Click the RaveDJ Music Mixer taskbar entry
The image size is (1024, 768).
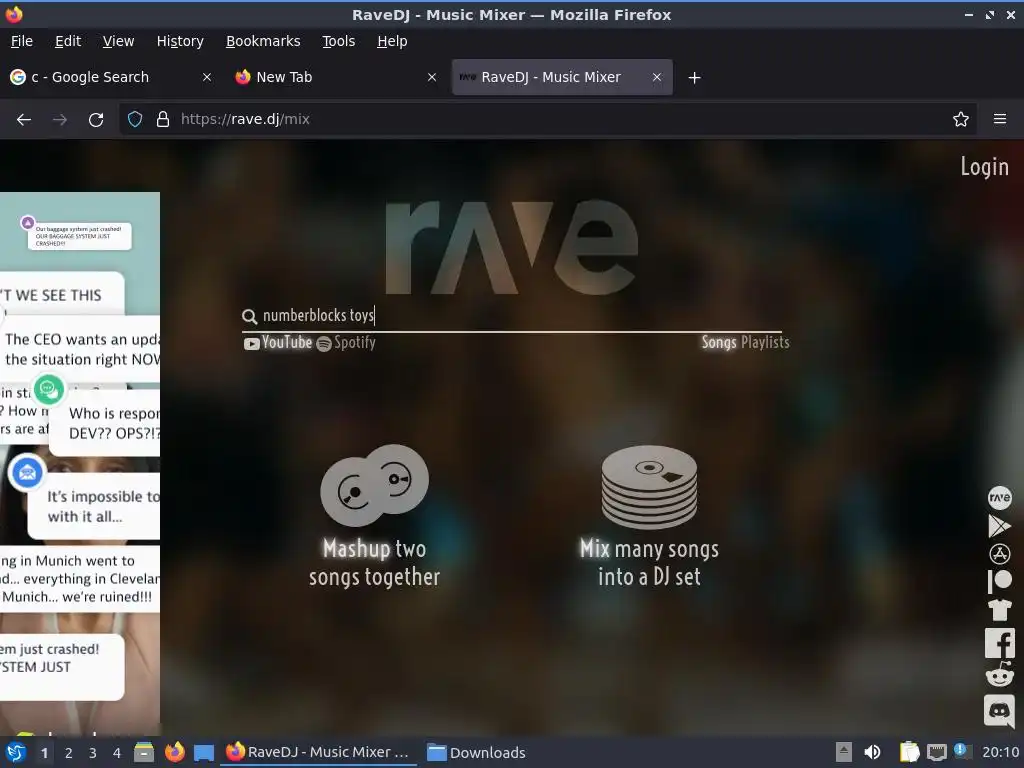318,753
